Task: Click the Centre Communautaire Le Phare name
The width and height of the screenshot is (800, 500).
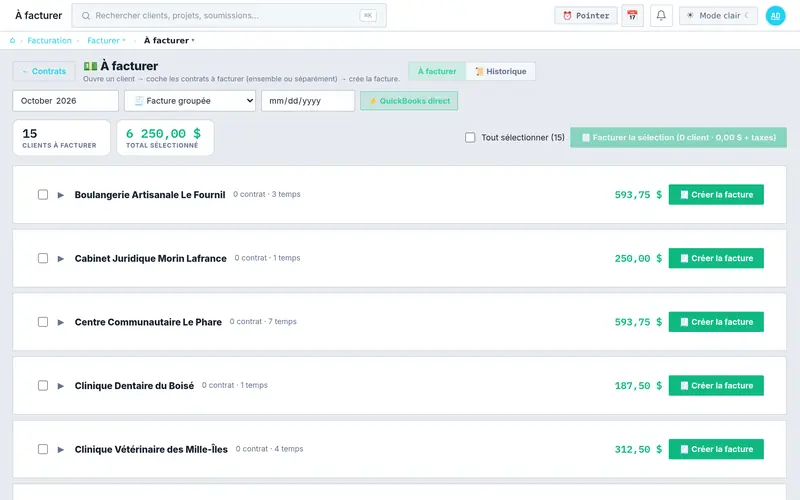Action: [148, 322]
